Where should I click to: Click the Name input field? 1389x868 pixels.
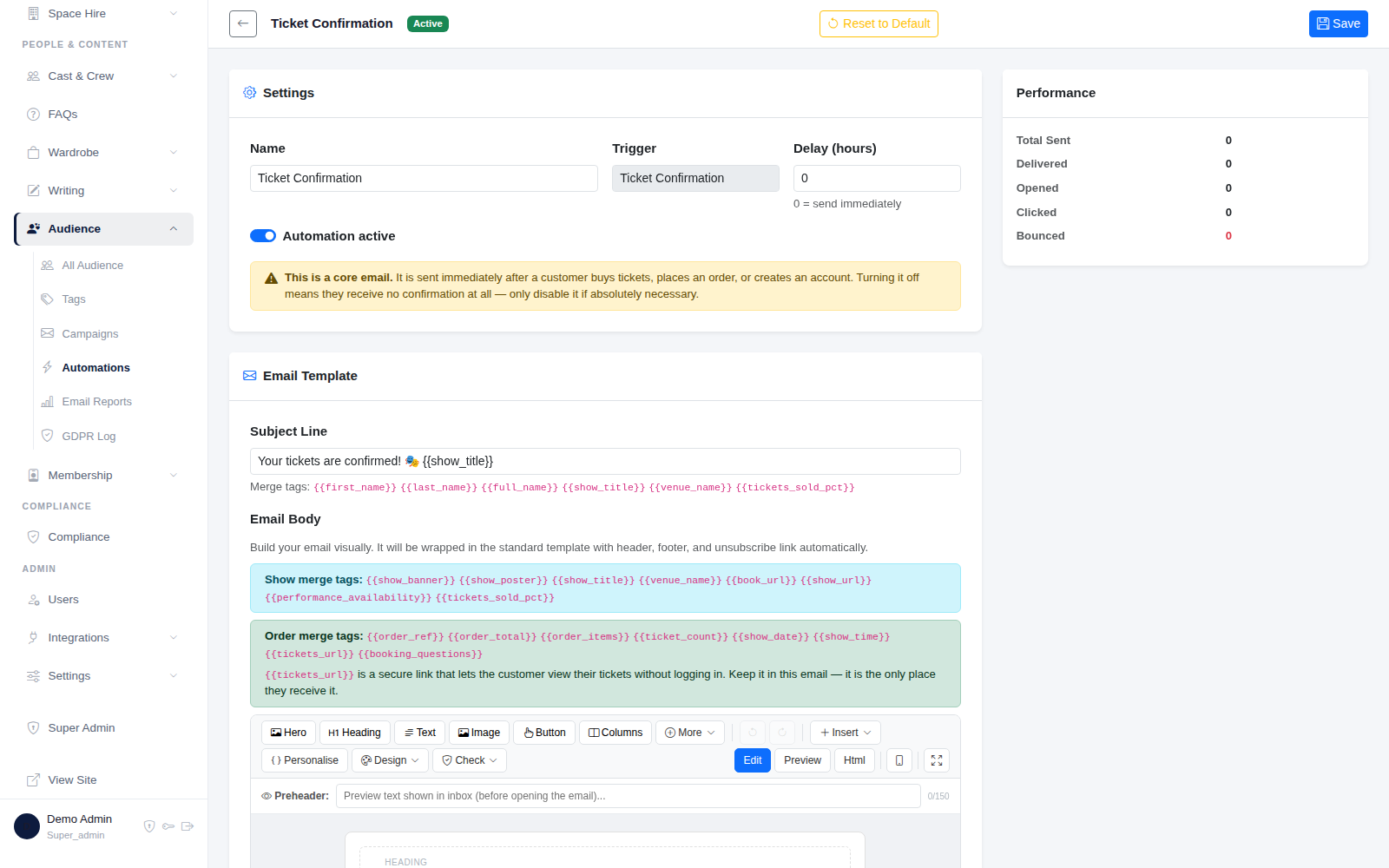[x=424, y=178]
